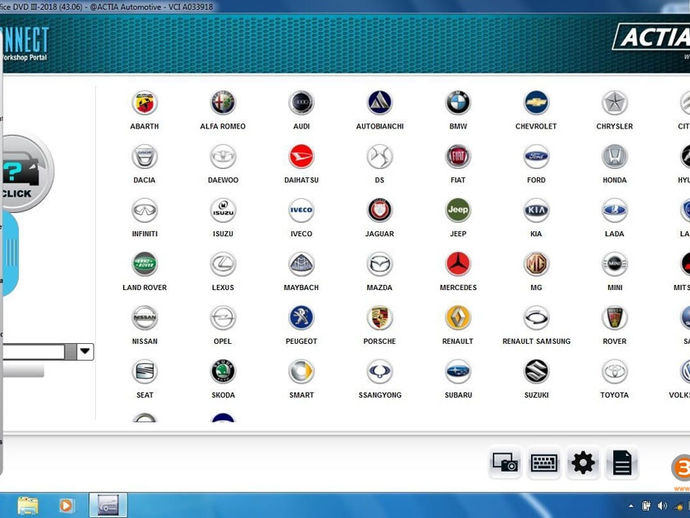
Task: Select the Kia brand icon
Action: 536,210
